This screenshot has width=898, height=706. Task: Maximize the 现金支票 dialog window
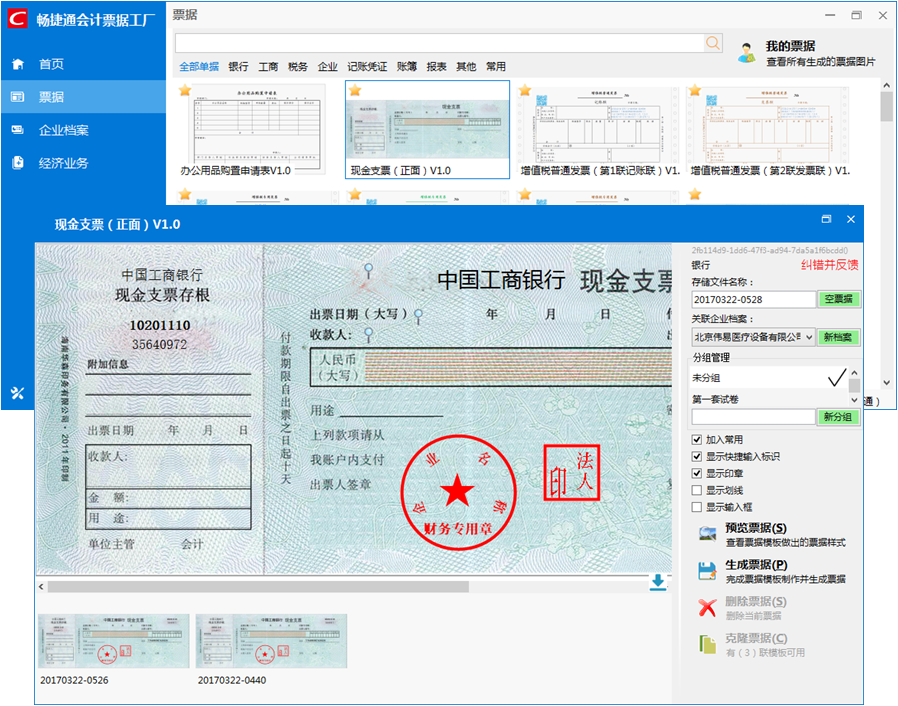[x=826, y=219]
